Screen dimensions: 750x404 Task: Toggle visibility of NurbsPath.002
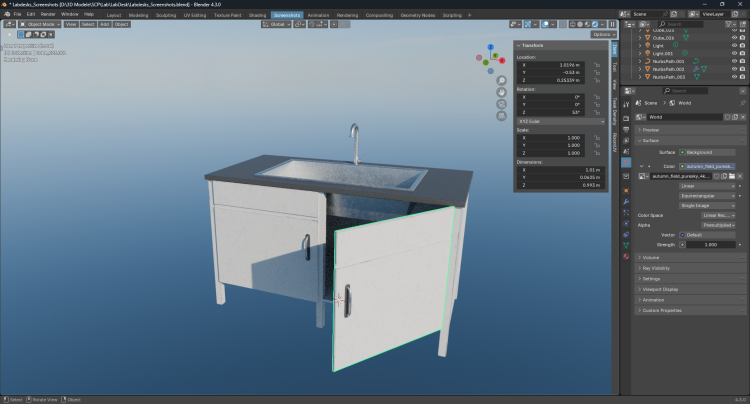734,68
